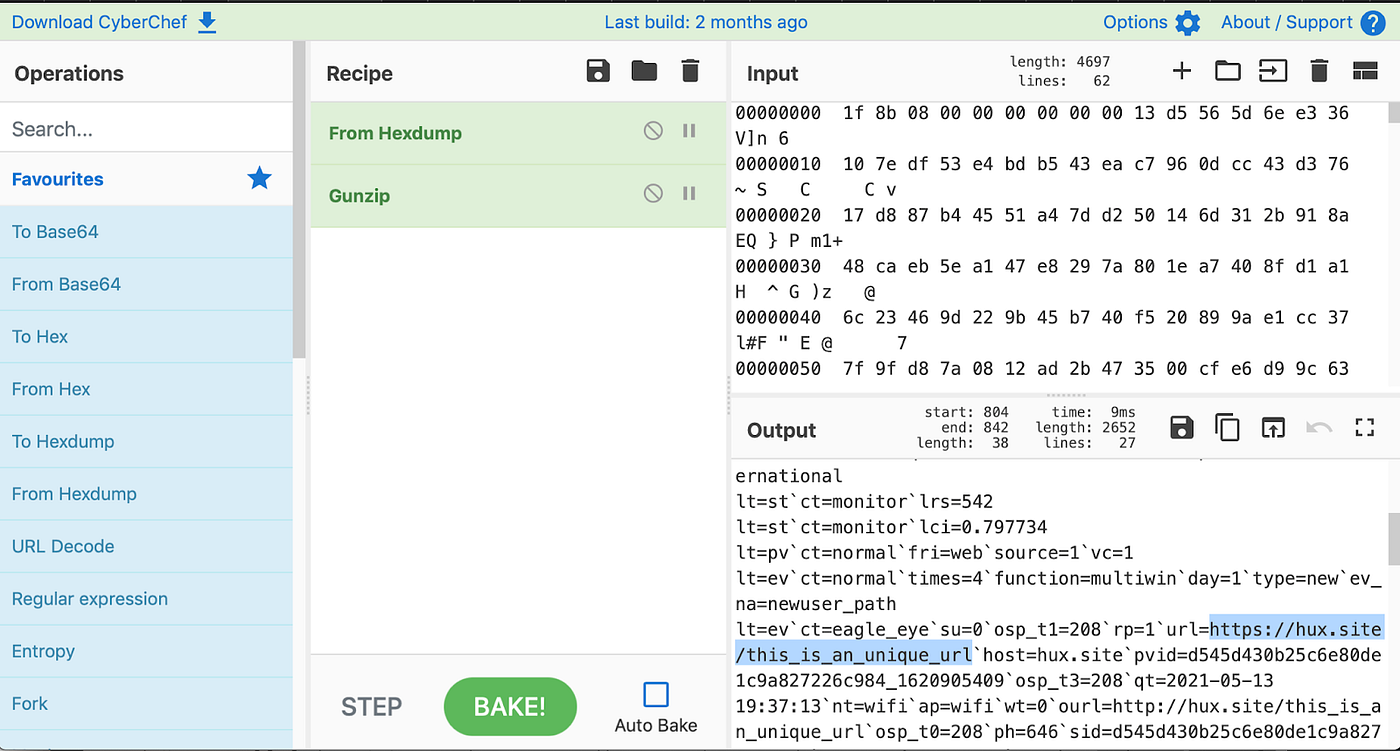Select the From Base64 operation
The width and height of the screenshot is (1400, 751).
point(146,284)
